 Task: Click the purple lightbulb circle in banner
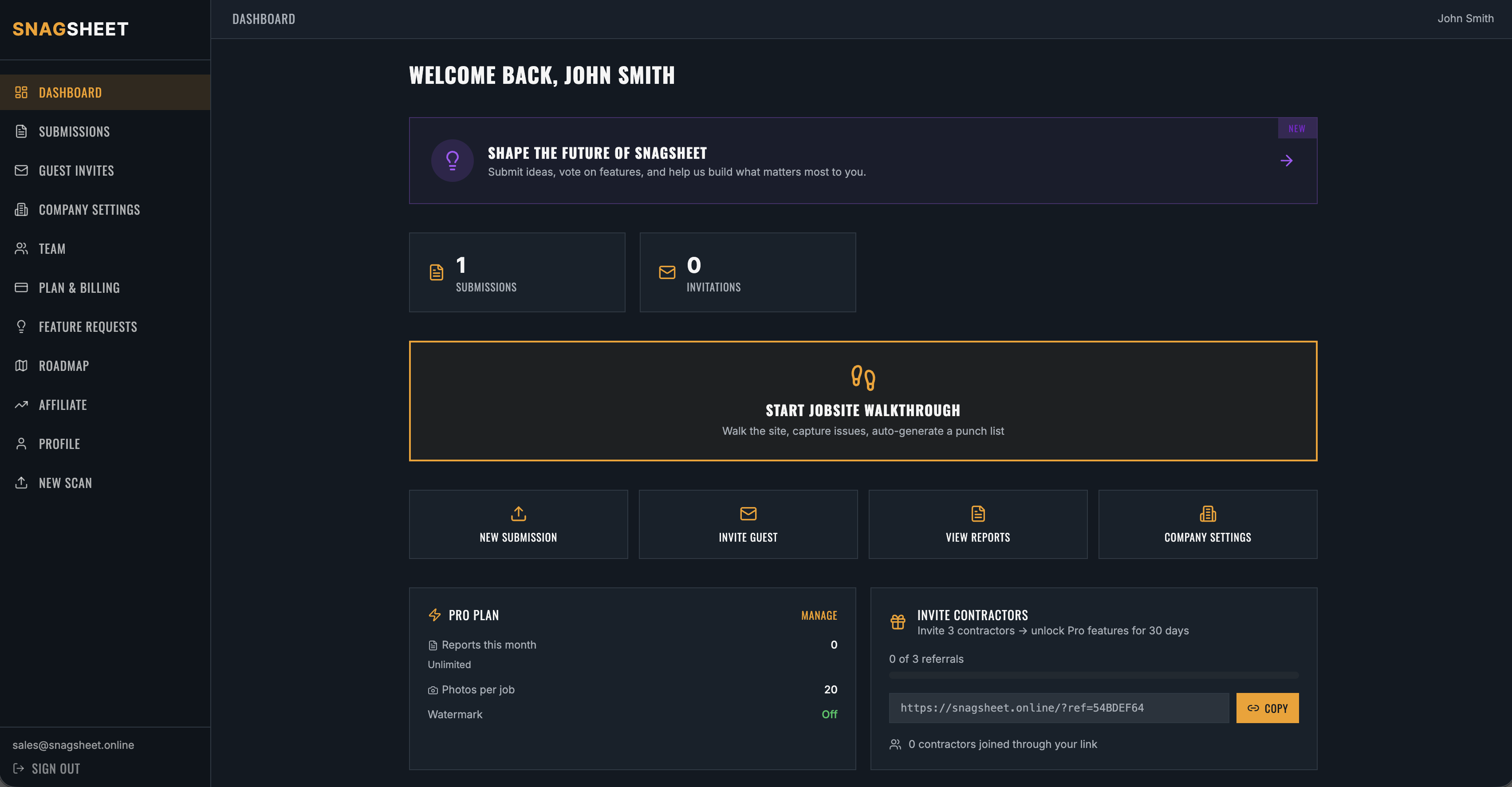point(452,160)
